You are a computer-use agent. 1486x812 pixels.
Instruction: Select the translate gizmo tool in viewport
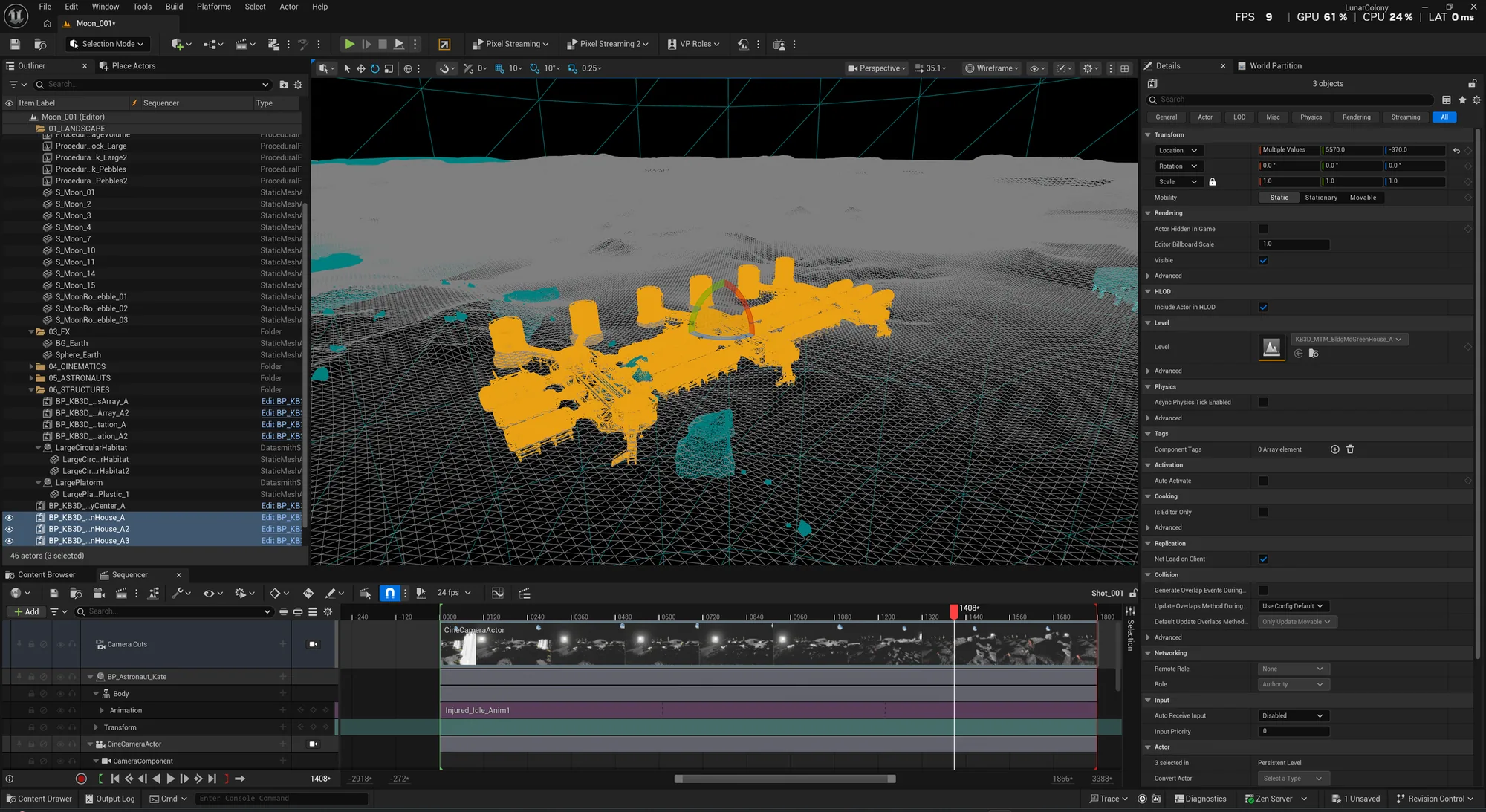click(361, 68)
